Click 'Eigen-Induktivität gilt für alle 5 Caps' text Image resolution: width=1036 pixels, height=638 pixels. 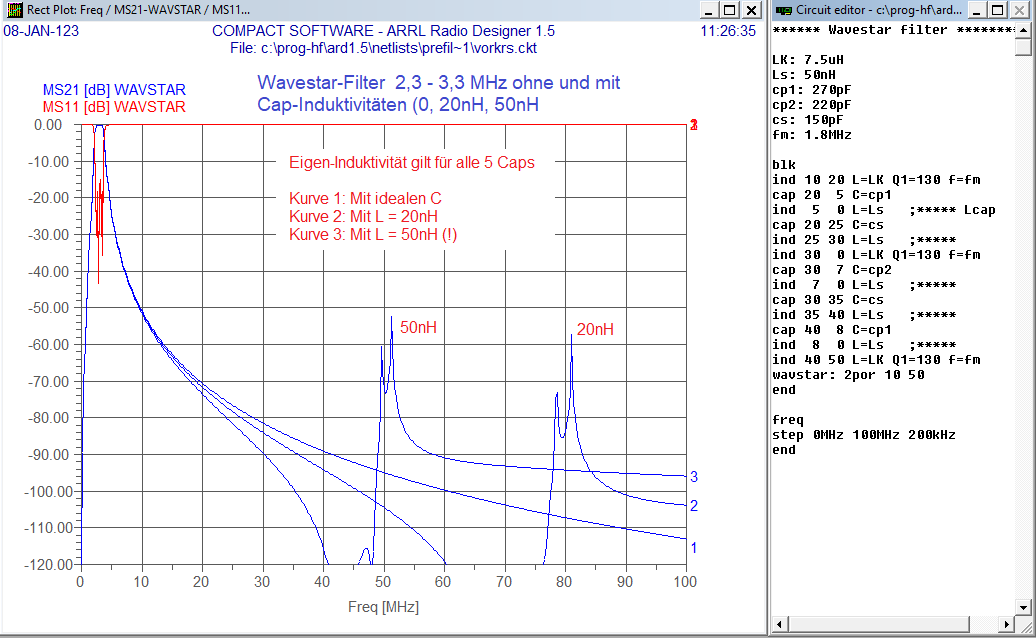click(x=412, y=163)
